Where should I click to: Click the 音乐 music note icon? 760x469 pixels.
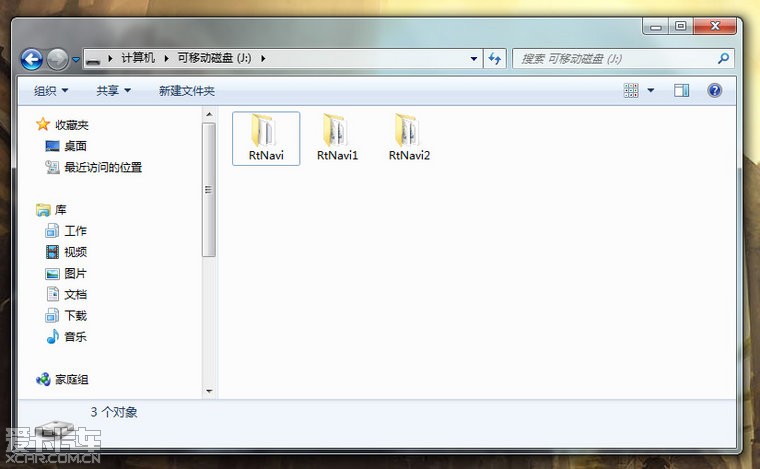[52, 336]
